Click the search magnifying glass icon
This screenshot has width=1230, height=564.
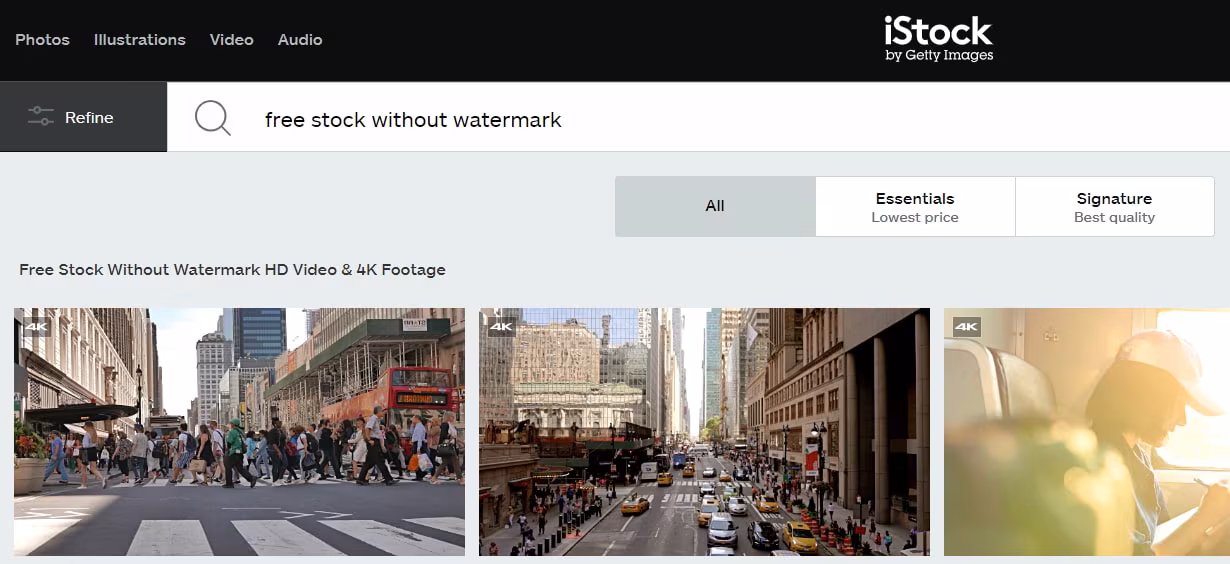click(212, 119)
